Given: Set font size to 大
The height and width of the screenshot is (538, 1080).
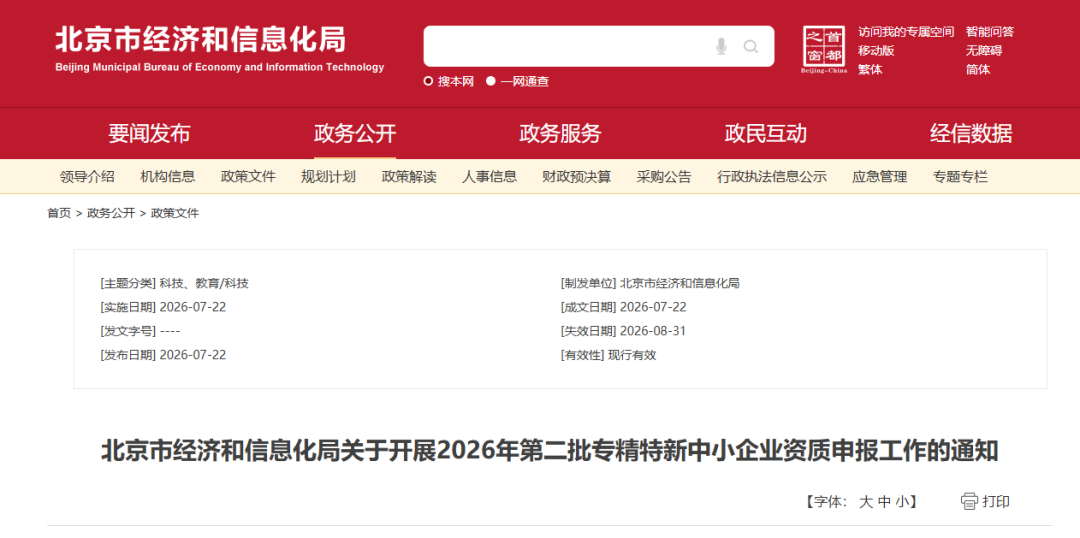Looking at the screenshot, I should point(866,502).
